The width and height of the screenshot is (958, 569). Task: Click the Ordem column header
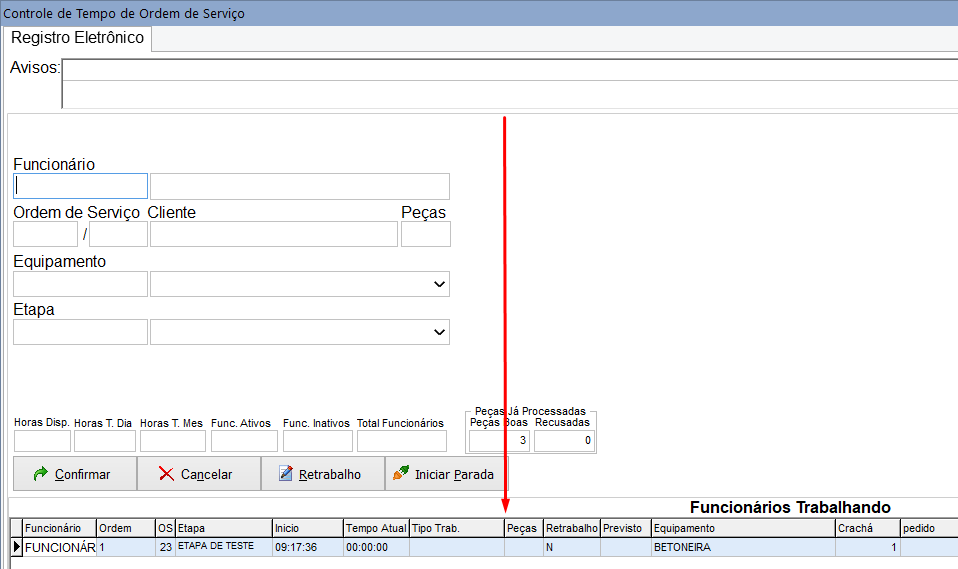(126, 528)
